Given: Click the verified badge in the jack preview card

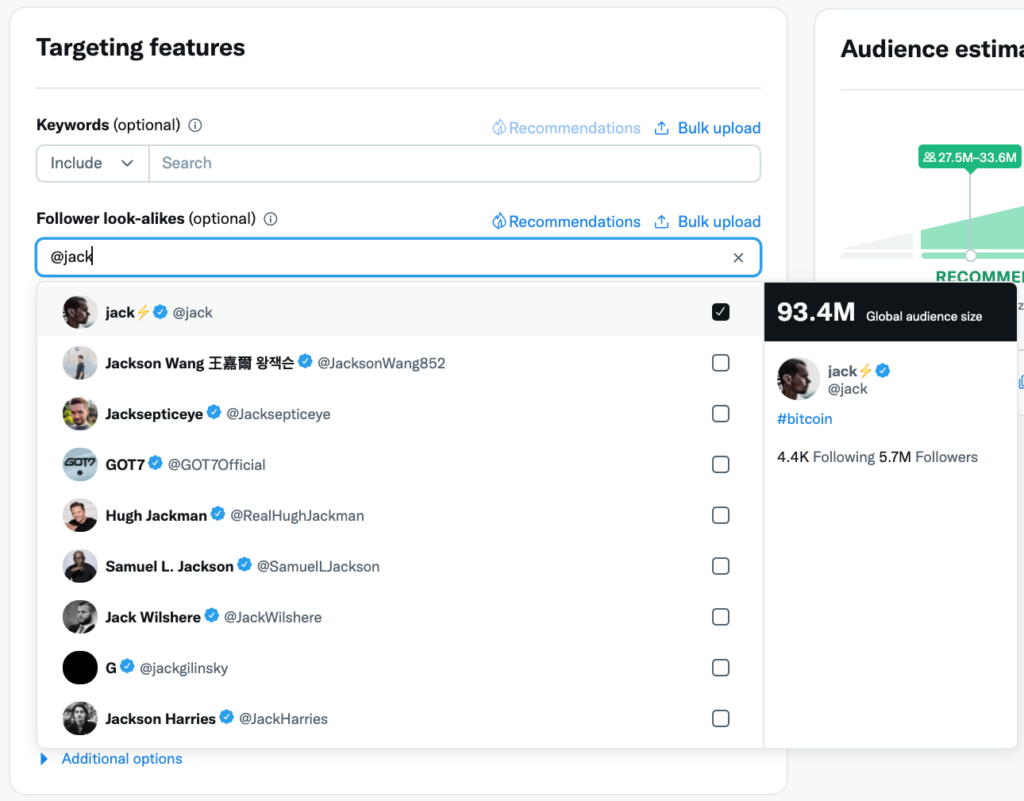Looking at the screenshot, I should pyautogui.click(x=883, y=370).
